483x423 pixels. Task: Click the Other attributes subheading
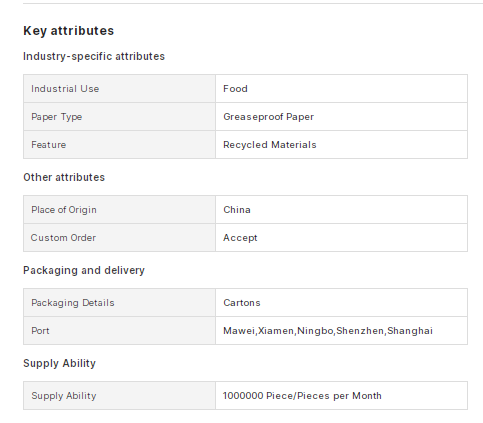point(64,177)
